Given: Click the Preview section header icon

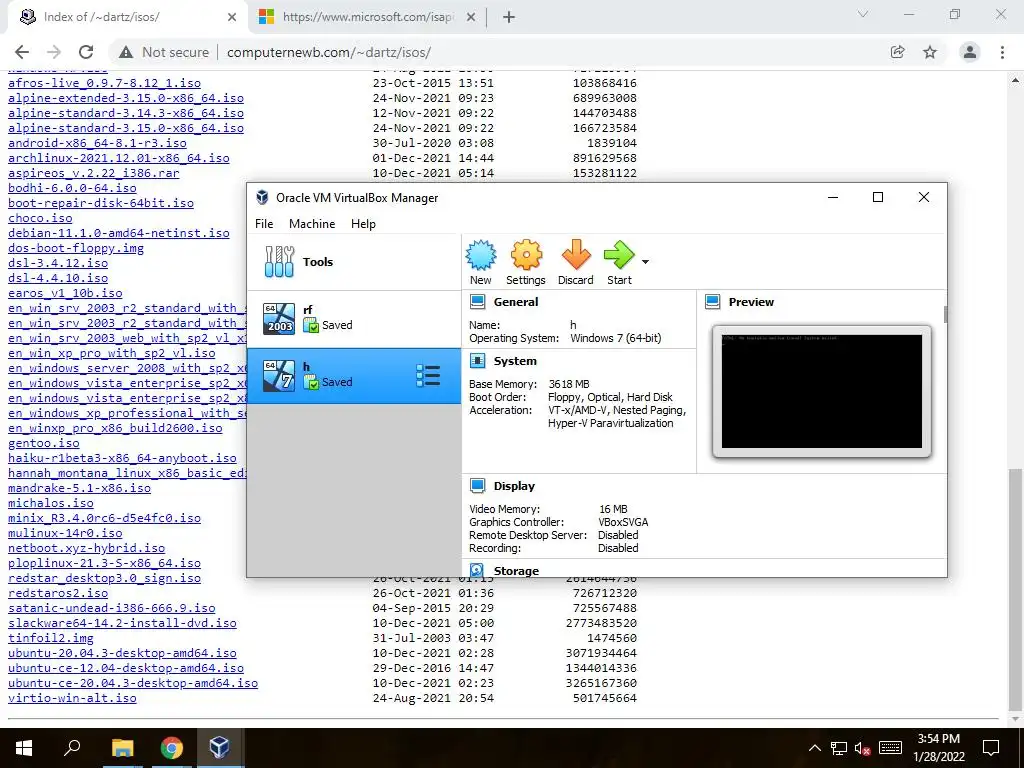Looking at the screenshot, I should [x=712, y=302].
